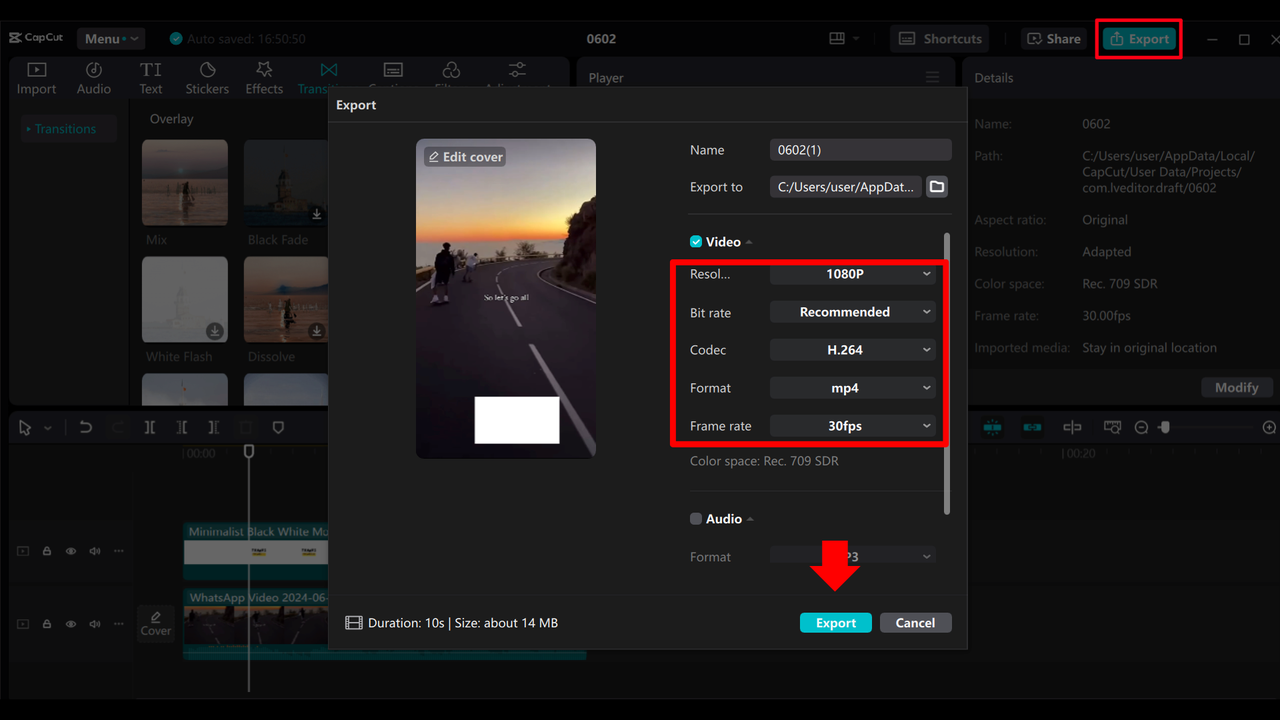Select the Split clip icon

tap(150, 427)
